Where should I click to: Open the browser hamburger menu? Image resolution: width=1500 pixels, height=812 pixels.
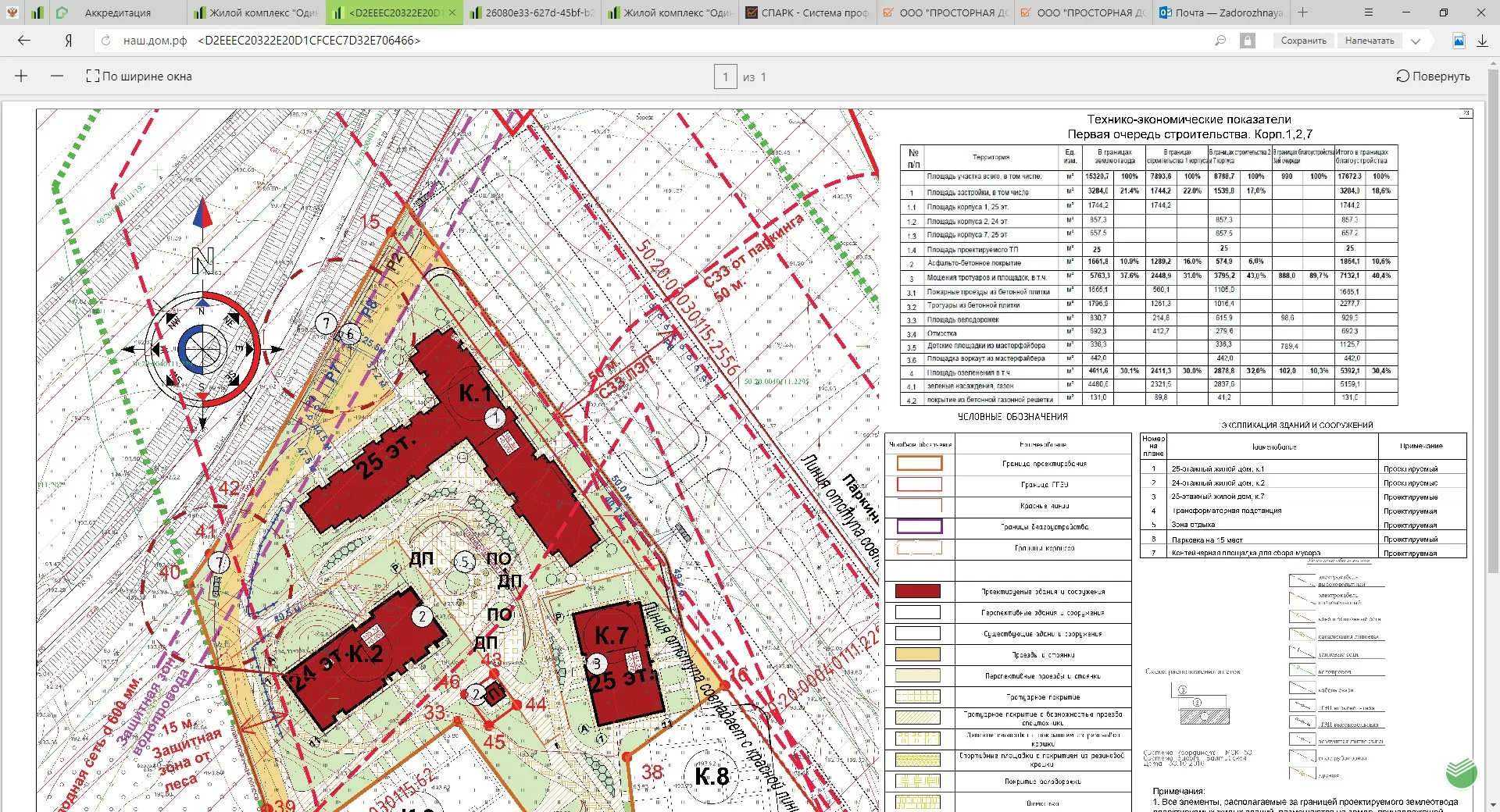click(x=1369, y=12)
